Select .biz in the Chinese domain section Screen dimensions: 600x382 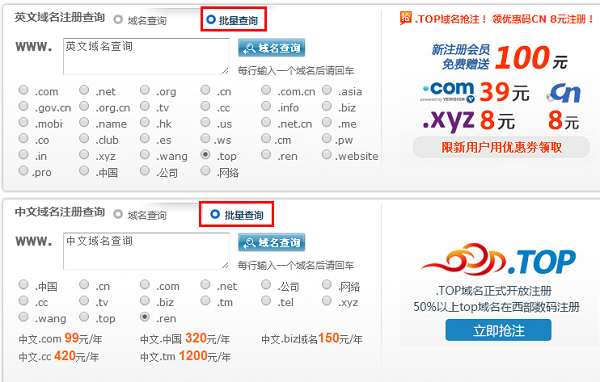click(145, 301)
